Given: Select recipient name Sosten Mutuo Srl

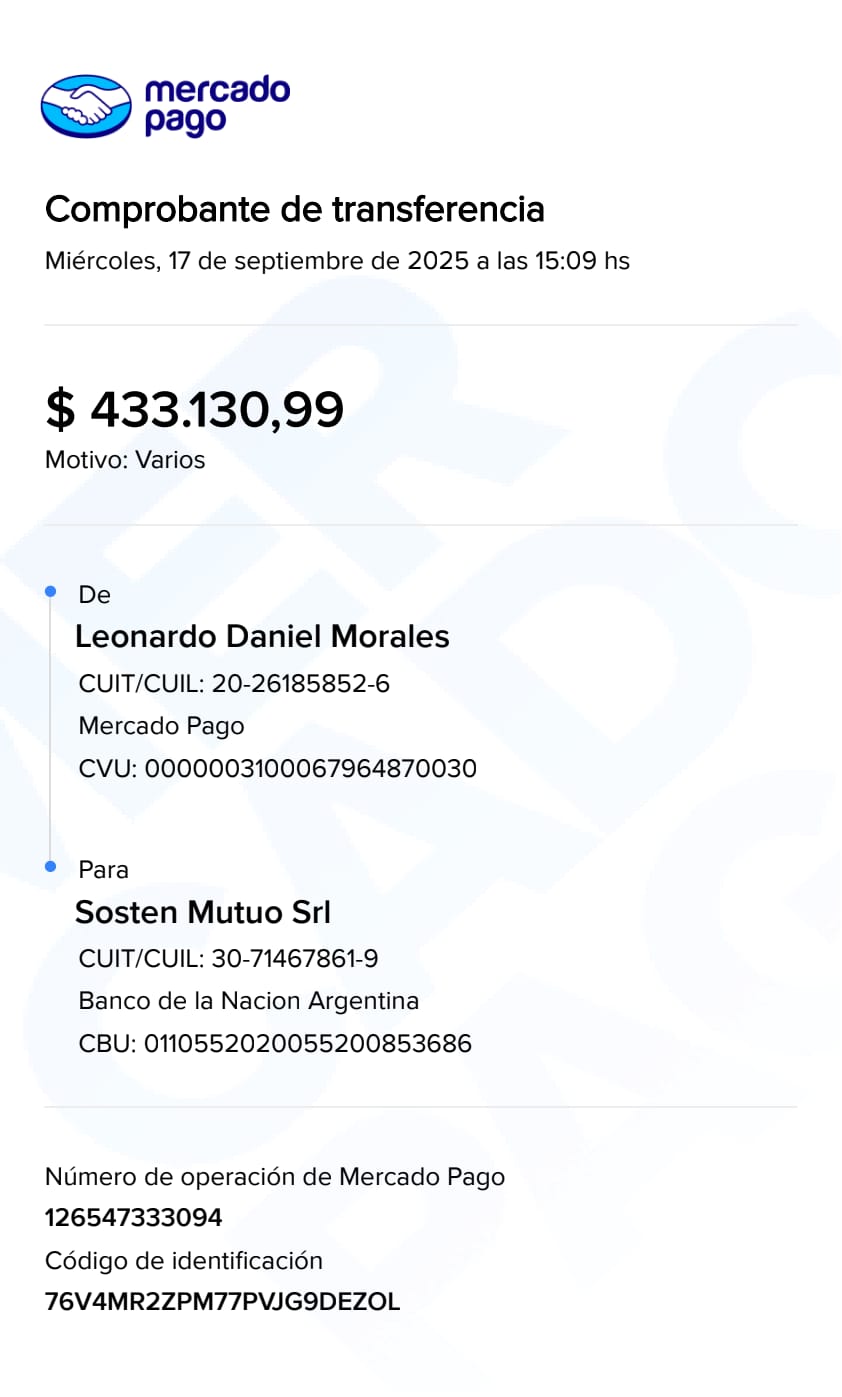Looking at the screenshot, I should click(x=203, y=912).
